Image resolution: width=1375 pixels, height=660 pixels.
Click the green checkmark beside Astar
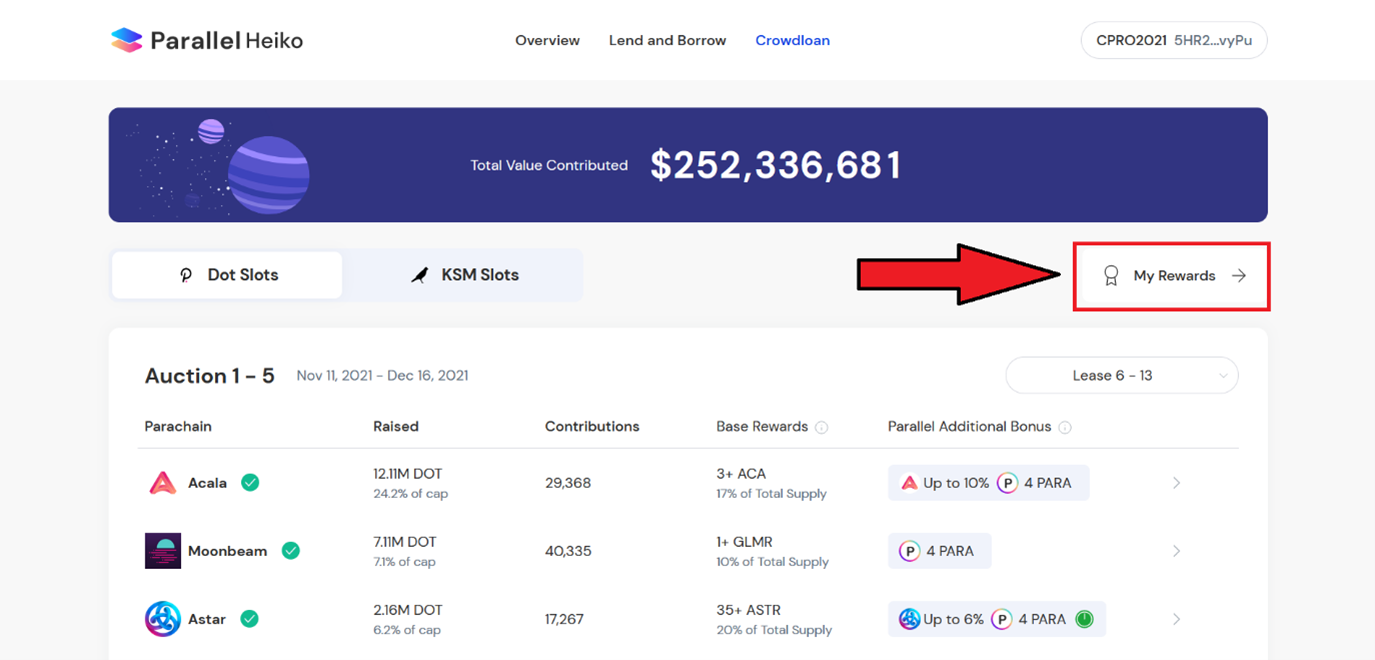point(249,619)
